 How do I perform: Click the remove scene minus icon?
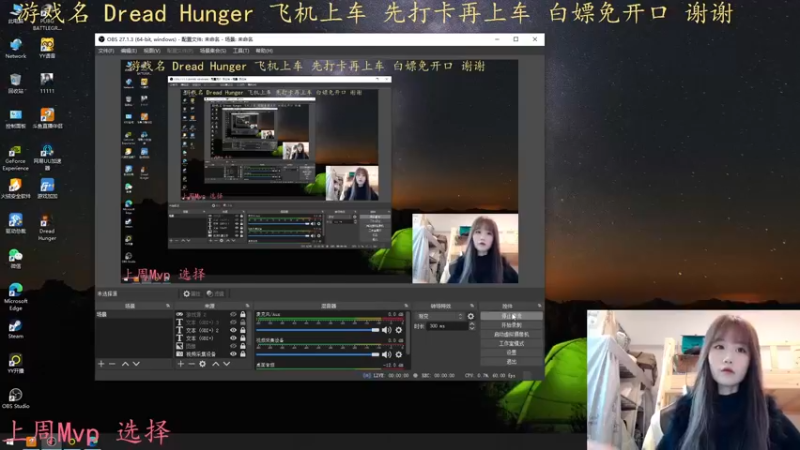tap(112, 364)
